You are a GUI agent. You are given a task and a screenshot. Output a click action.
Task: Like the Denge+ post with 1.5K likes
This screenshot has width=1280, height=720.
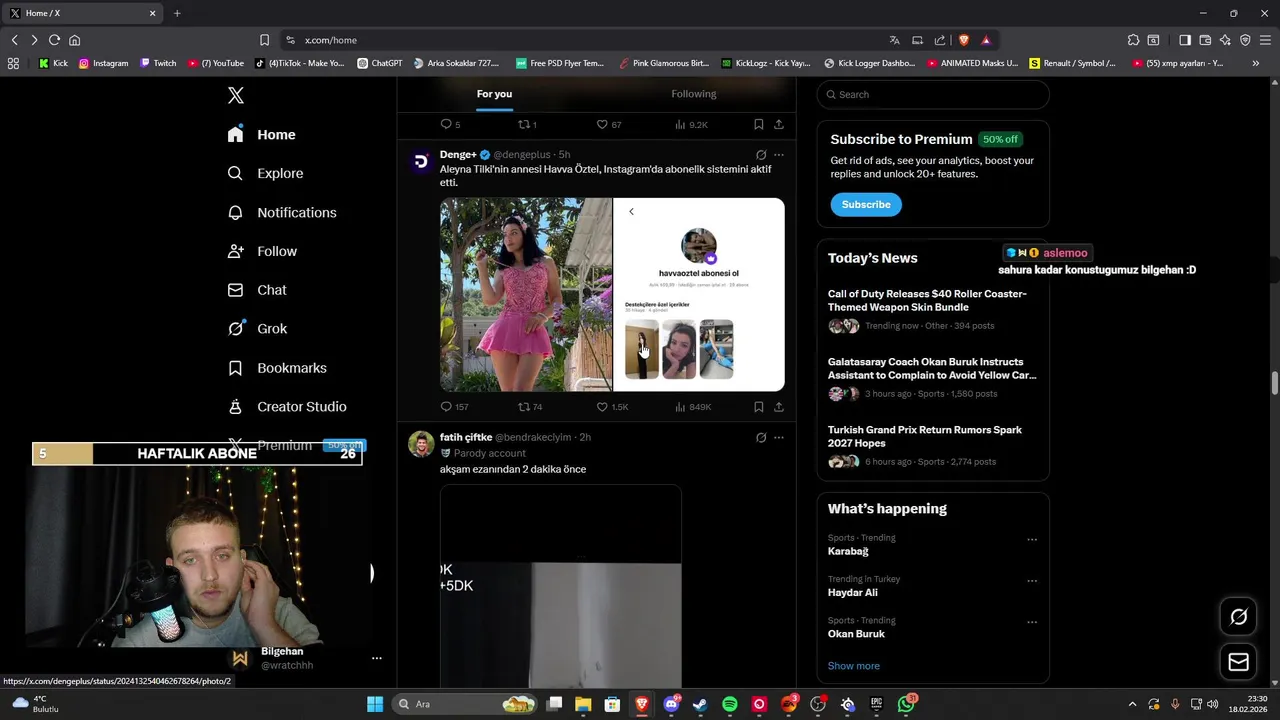coord(612,407)
